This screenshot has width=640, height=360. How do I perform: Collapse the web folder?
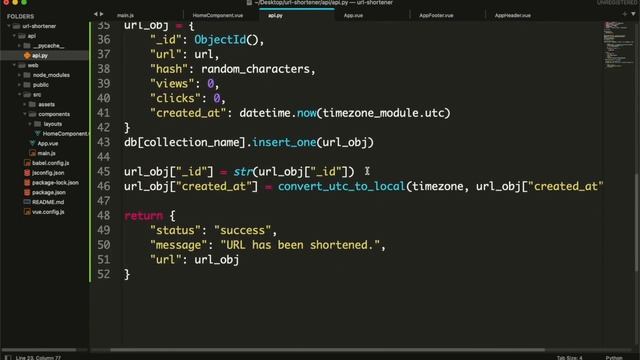(14, 65)
